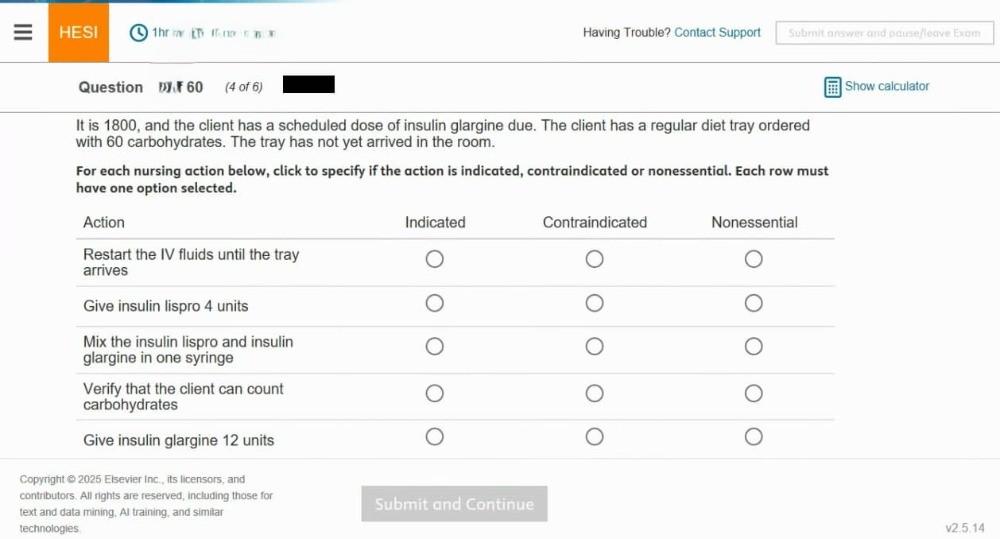Image resolution: width=1000 pixels, height=539 pixels.
Task: Click the calculator icon
Action: (x=832, y=87)
